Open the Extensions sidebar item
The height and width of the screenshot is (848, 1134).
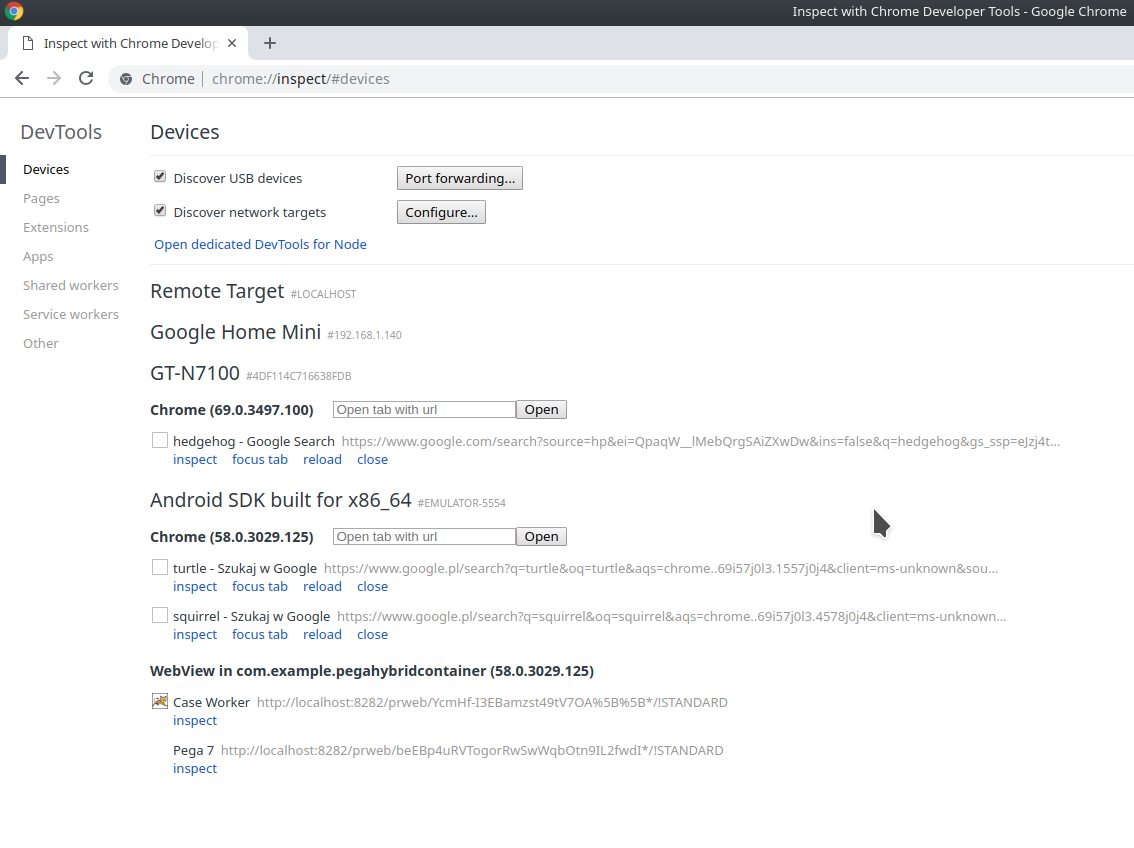coord(56,228)
